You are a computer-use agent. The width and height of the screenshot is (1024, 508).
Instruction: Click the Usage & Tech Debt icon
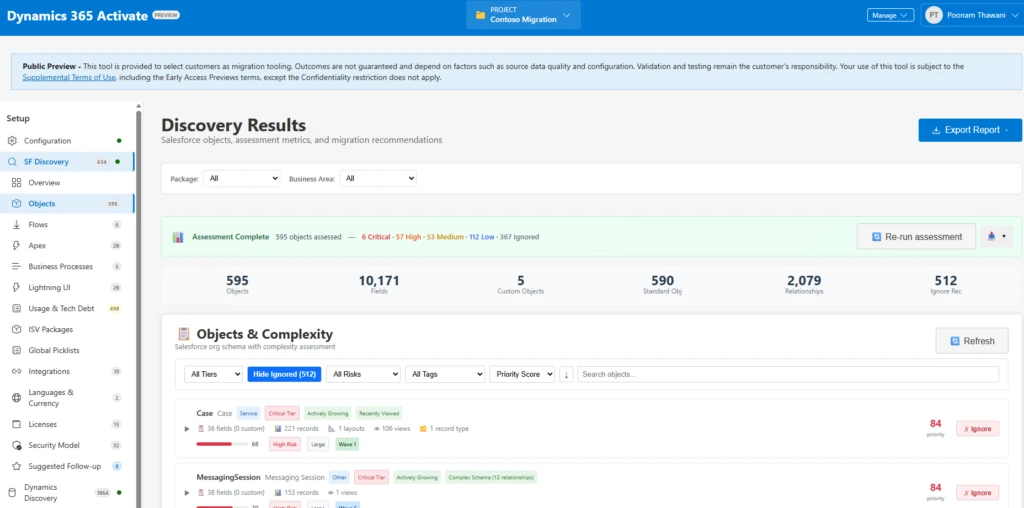pos(16,308)
